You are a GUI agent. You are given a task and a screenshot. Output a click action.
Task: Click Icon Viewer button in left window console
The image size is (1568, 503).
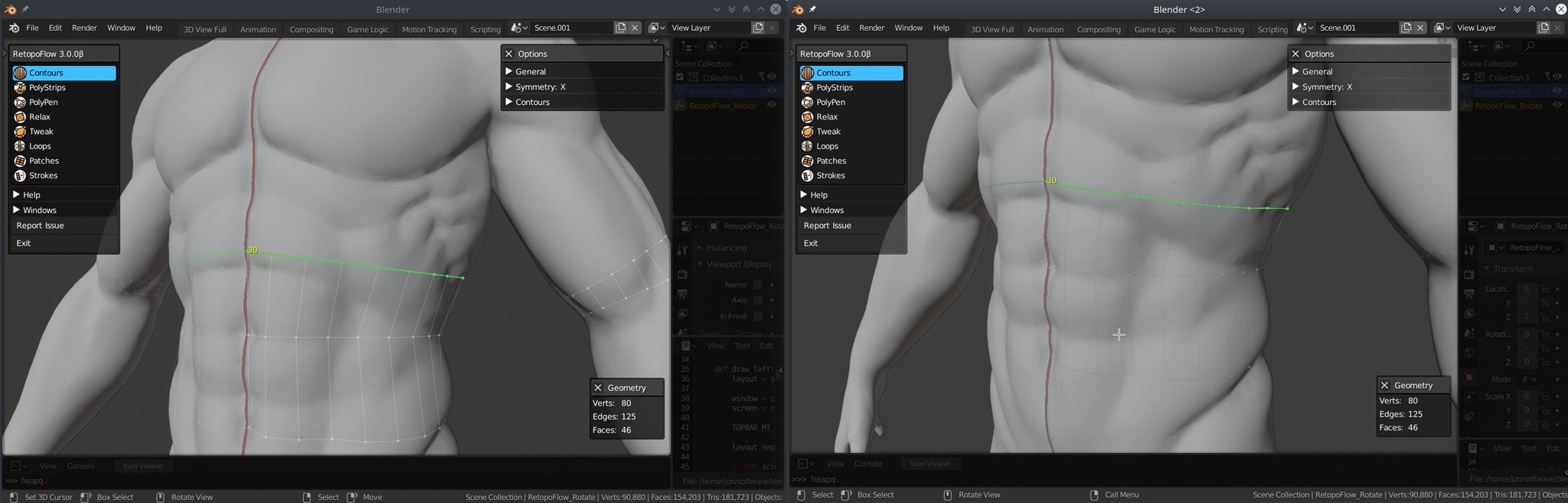pyautogui.click(x=143, y=465)
